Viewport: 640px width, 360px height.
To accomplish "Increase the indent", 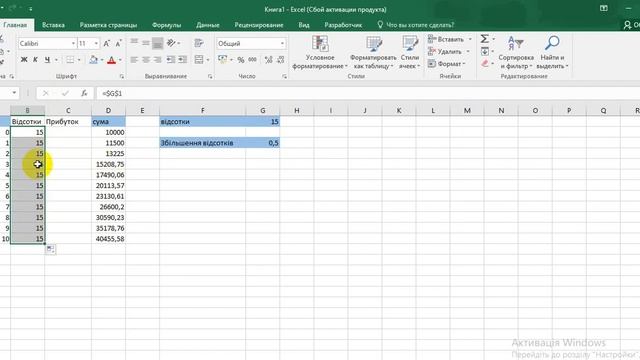I will pos(182,60).
